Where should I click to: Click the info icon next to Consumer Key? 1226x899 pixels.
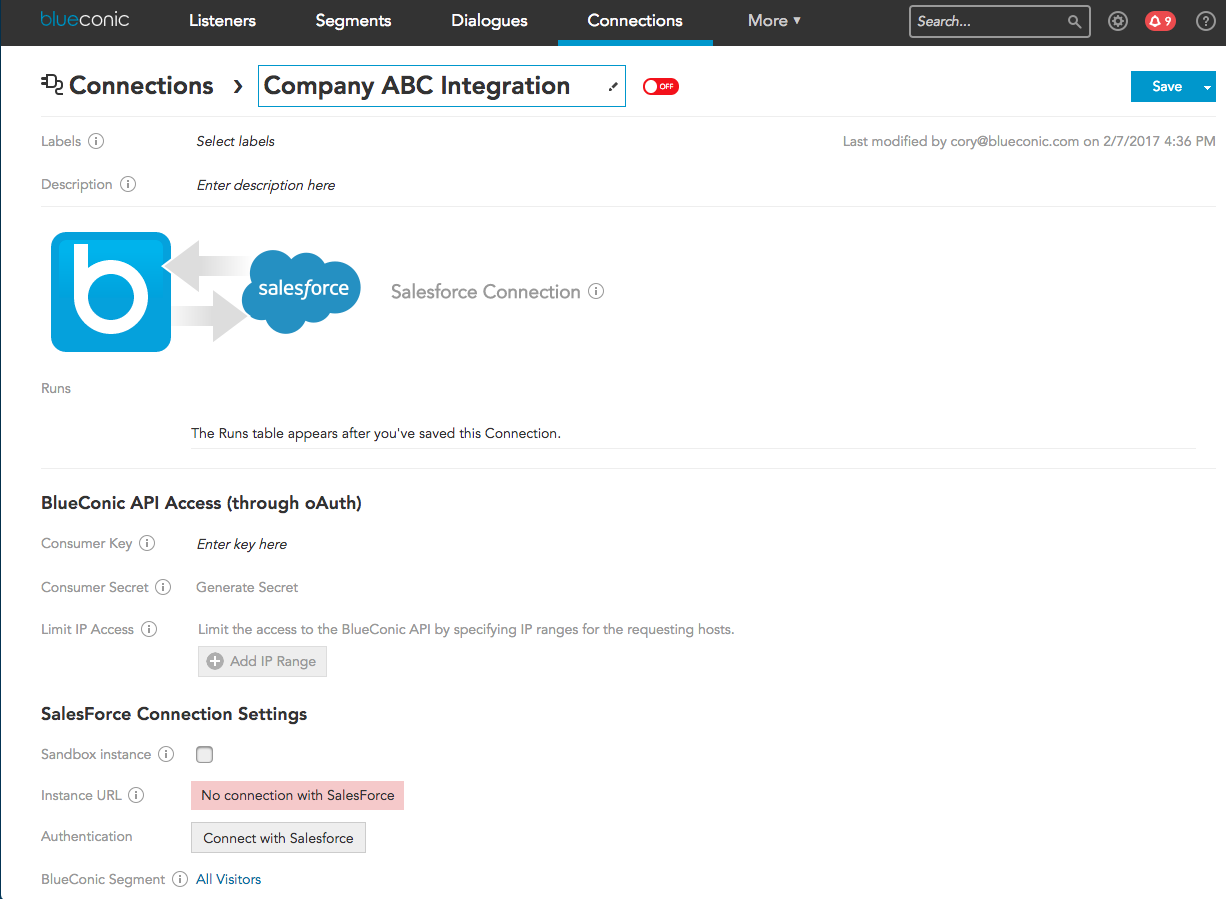tap(147, 544)
